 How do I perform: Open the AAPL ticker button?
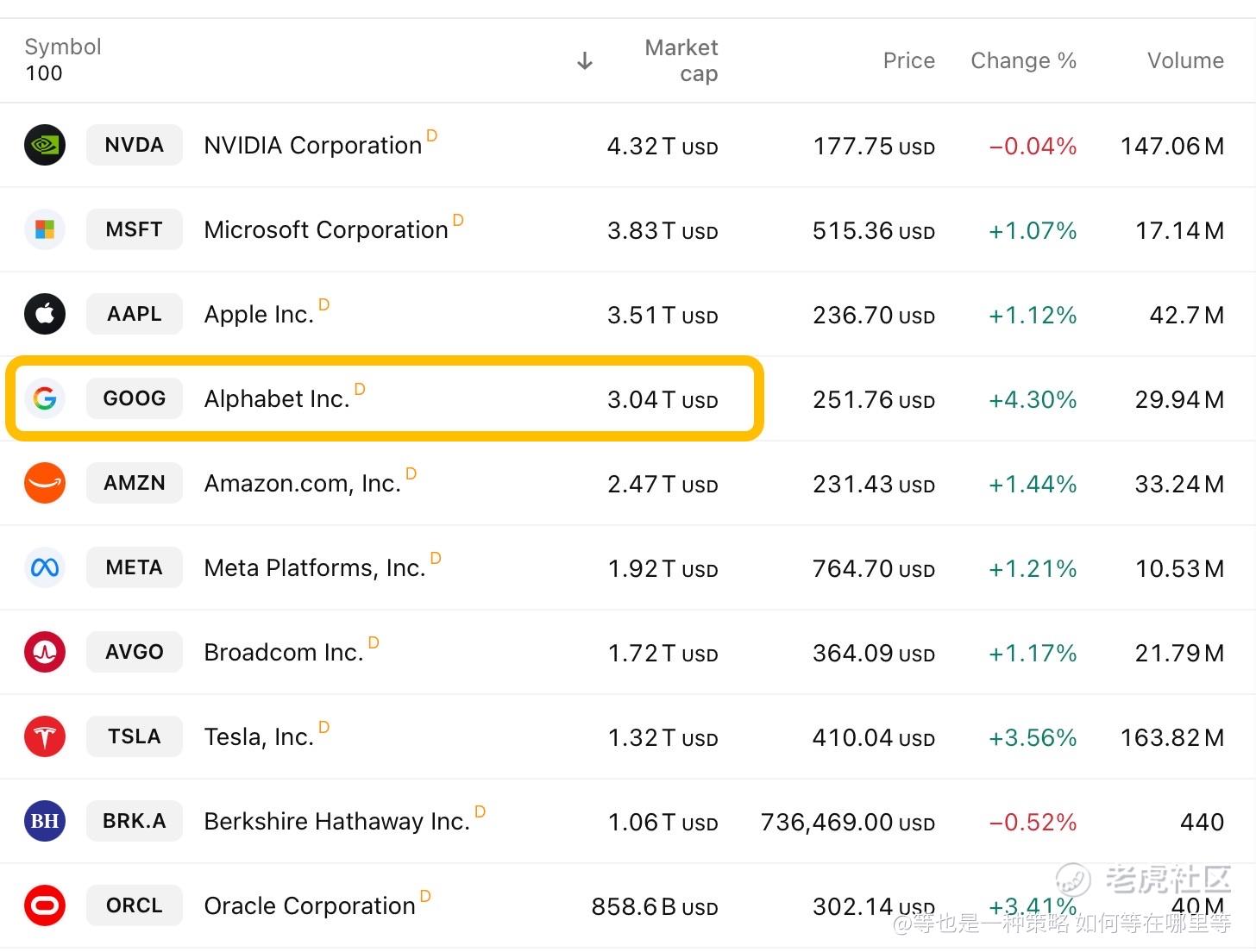[x=135, y=314]
